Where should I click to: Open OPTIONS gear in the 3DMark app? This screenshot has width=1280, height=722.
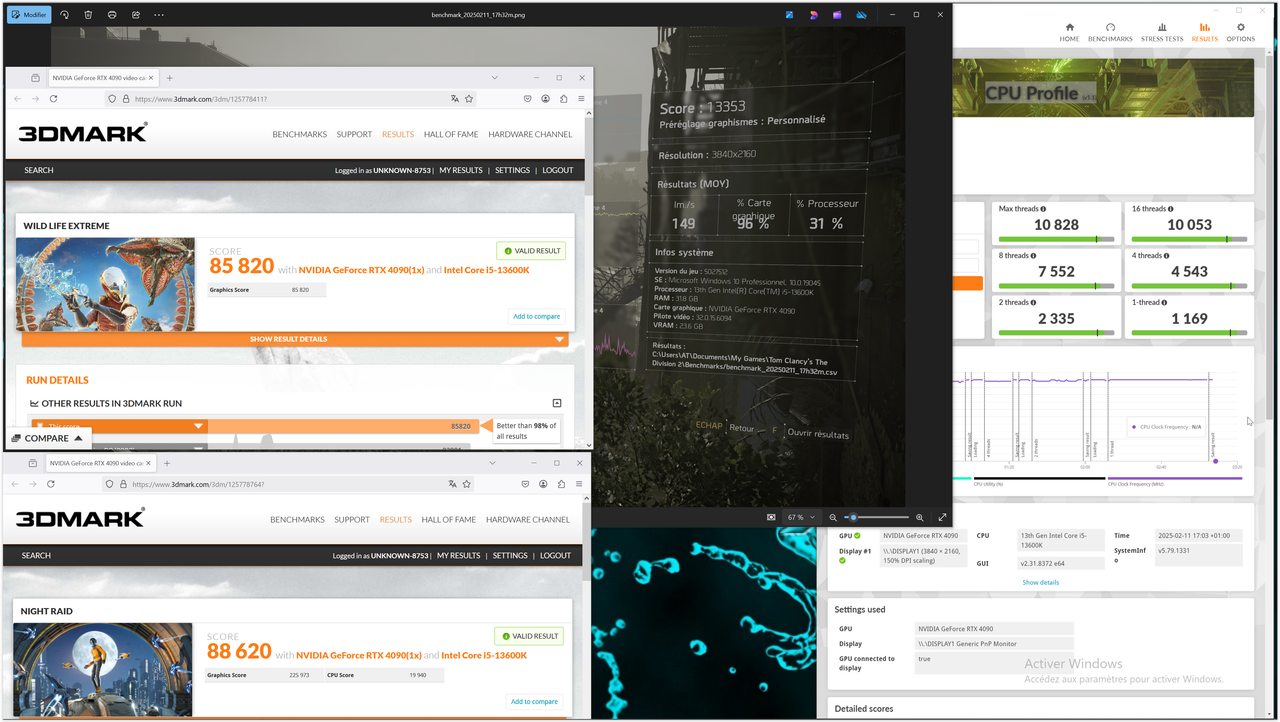(x=1241, y=33)
